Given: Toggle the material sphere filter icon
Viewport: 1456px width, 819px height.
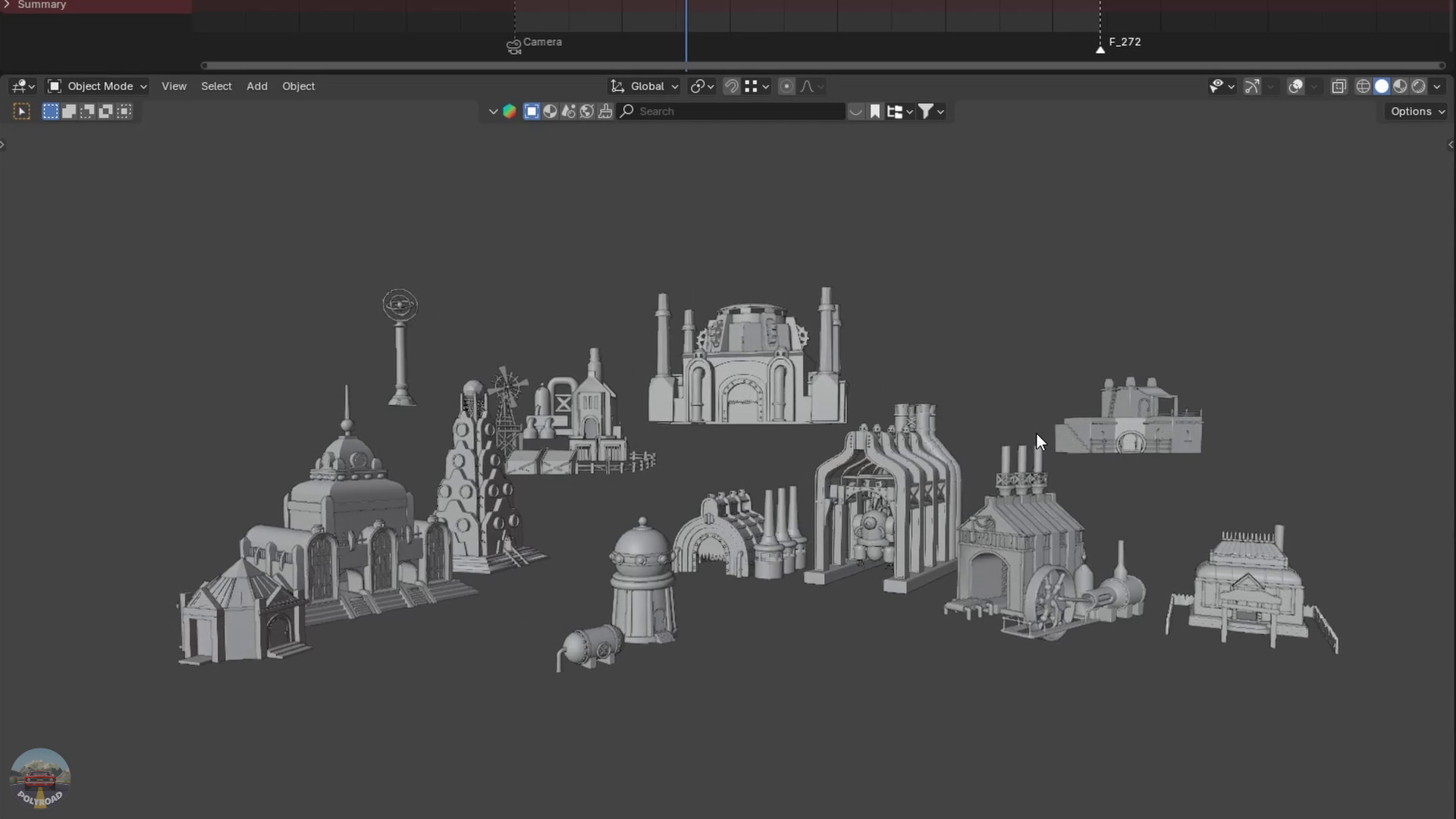Looking at the screenshot, I should click(550, 111).
